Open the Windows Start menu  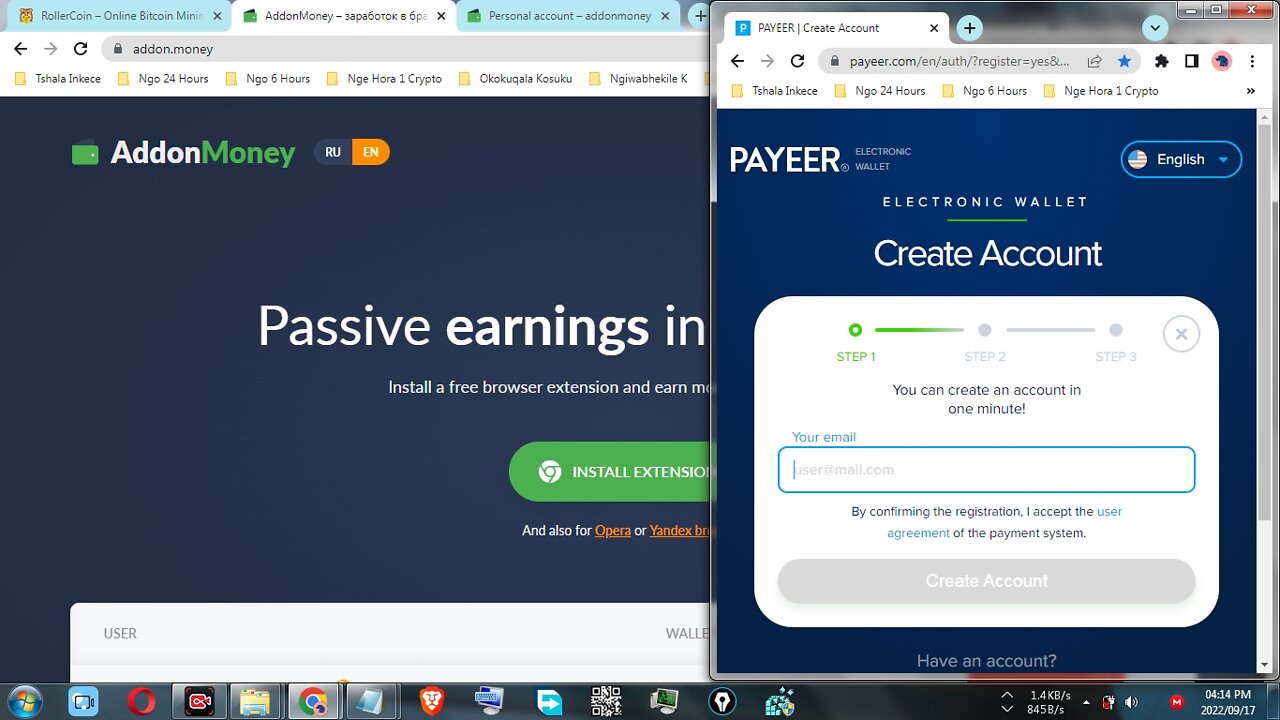pos(24,701)
